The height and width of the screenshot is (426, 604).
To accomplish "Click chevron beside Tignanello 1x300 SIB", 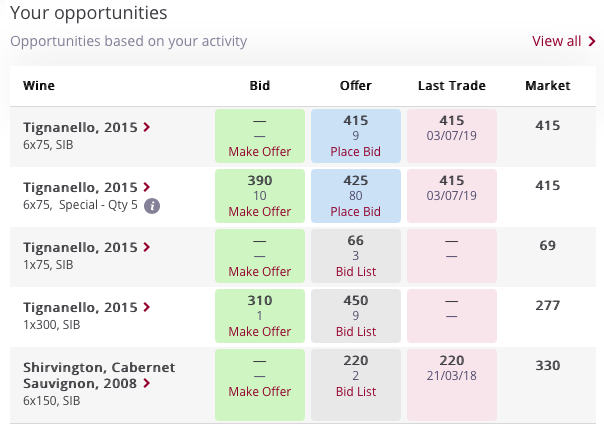I will 147,307.
